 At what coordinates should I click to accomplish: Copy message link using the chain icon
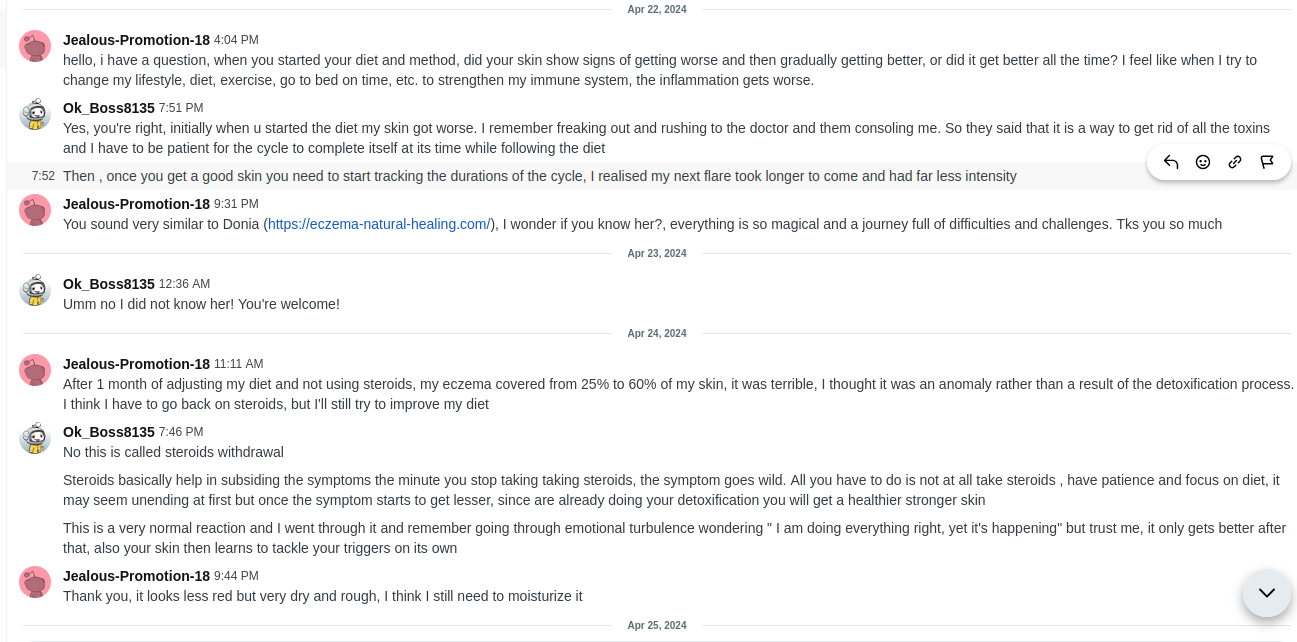coord(1235,162)
